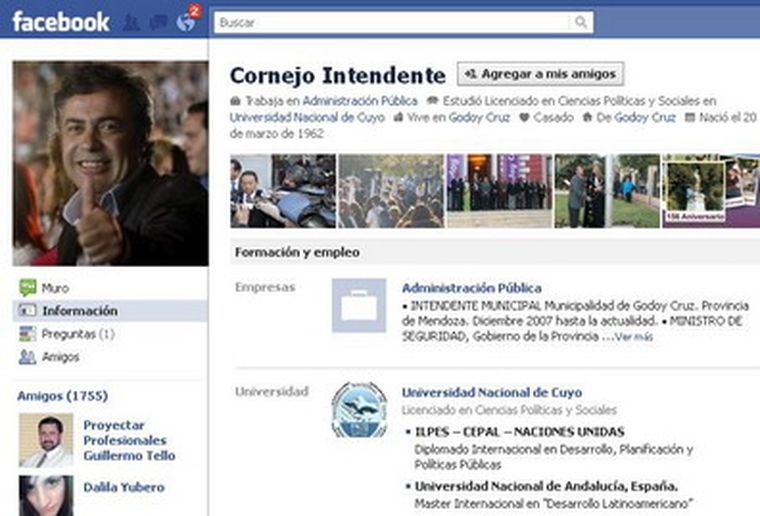This screenshot has width=760, height=516.
Task: Open the Muro tab
Action: (x=55, y=288)
